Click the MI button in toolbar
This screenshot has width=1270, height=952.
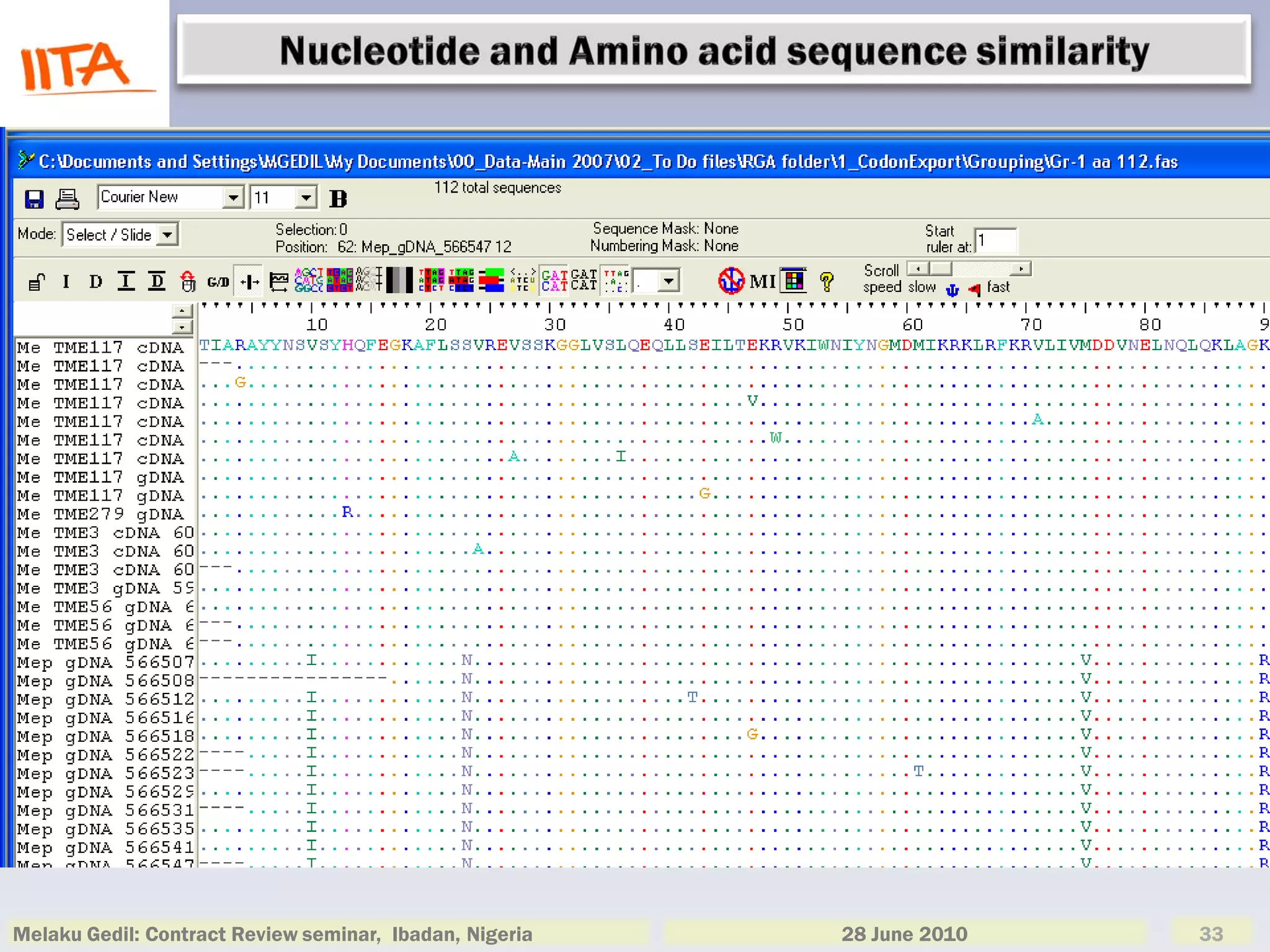tap(762, 282)
